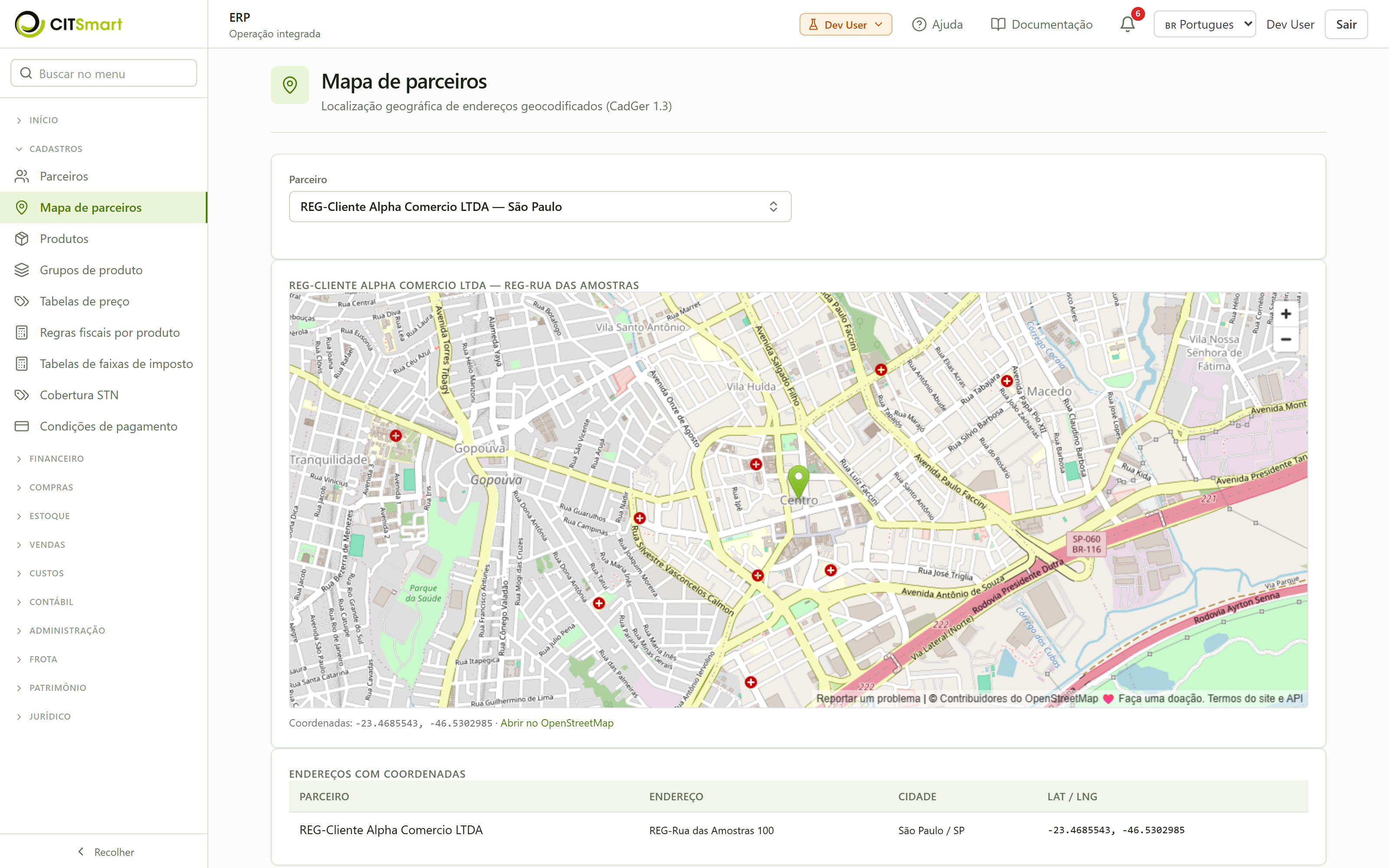Click Grupos de produto layers icon
This screenshot has width=1389, height=868.
point(22,270)
